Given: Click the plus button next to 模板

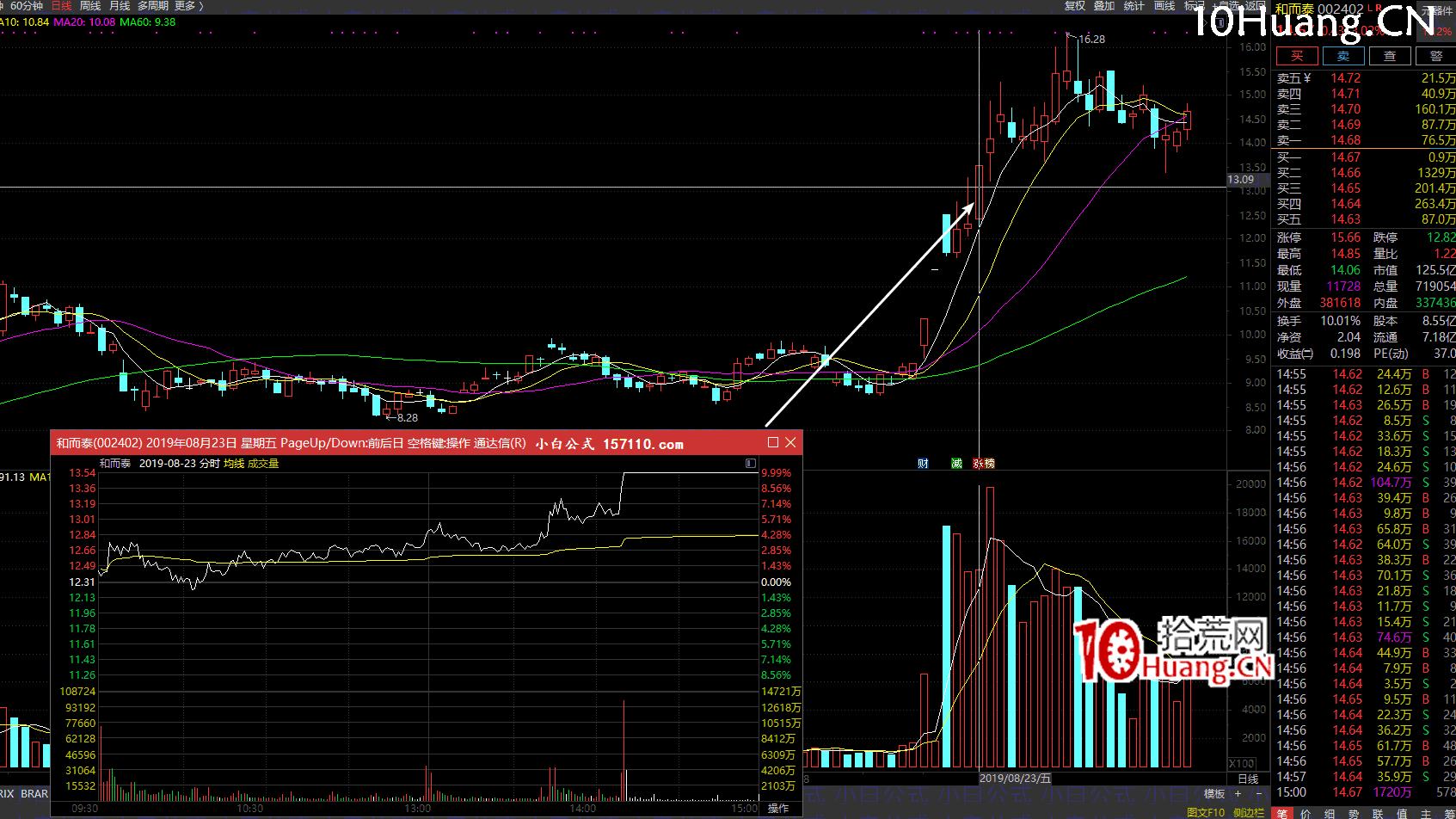Looking at the screenshot, I should point(1238,794).
